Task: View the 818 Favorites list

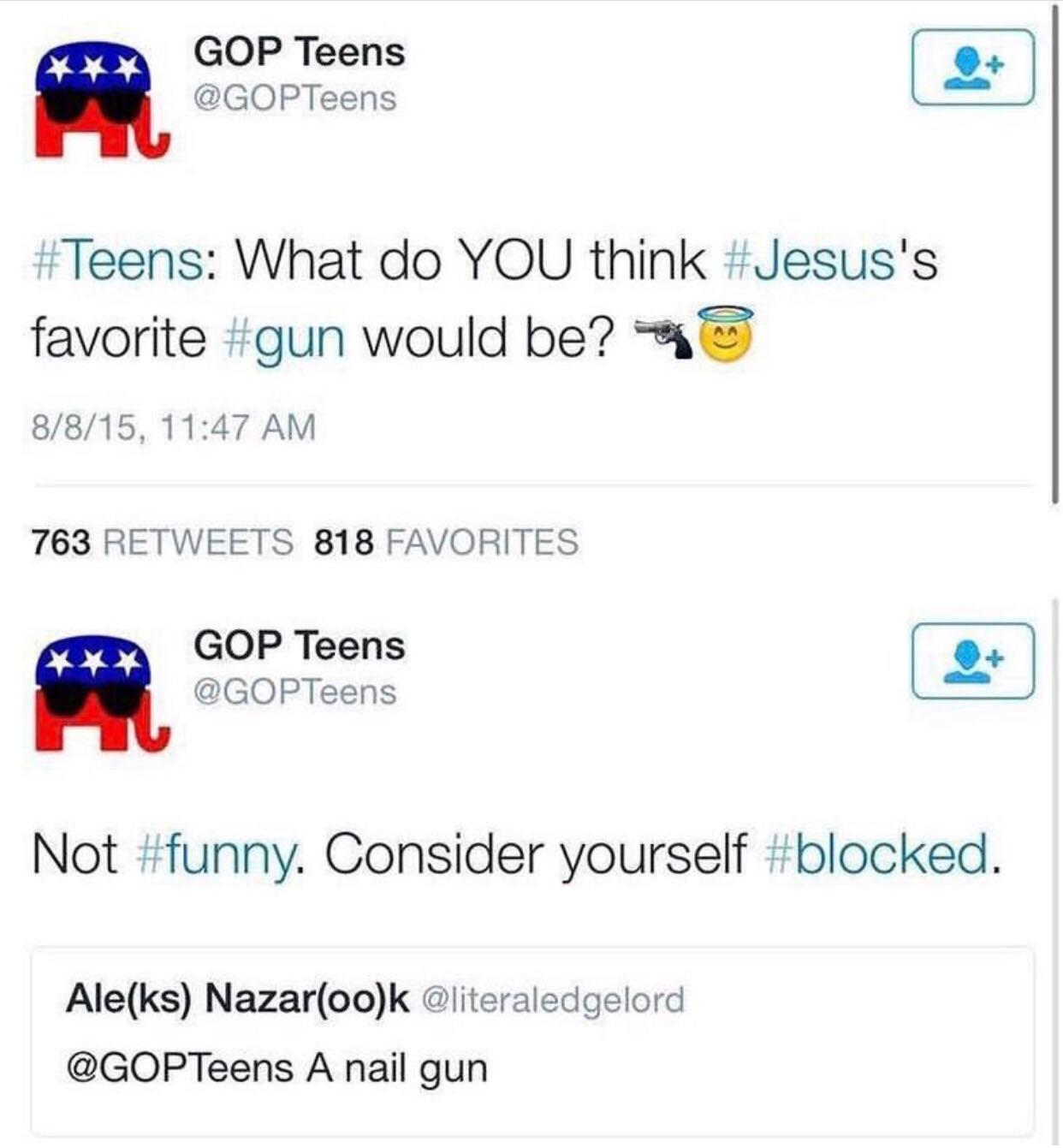Action: click(446, 542)
